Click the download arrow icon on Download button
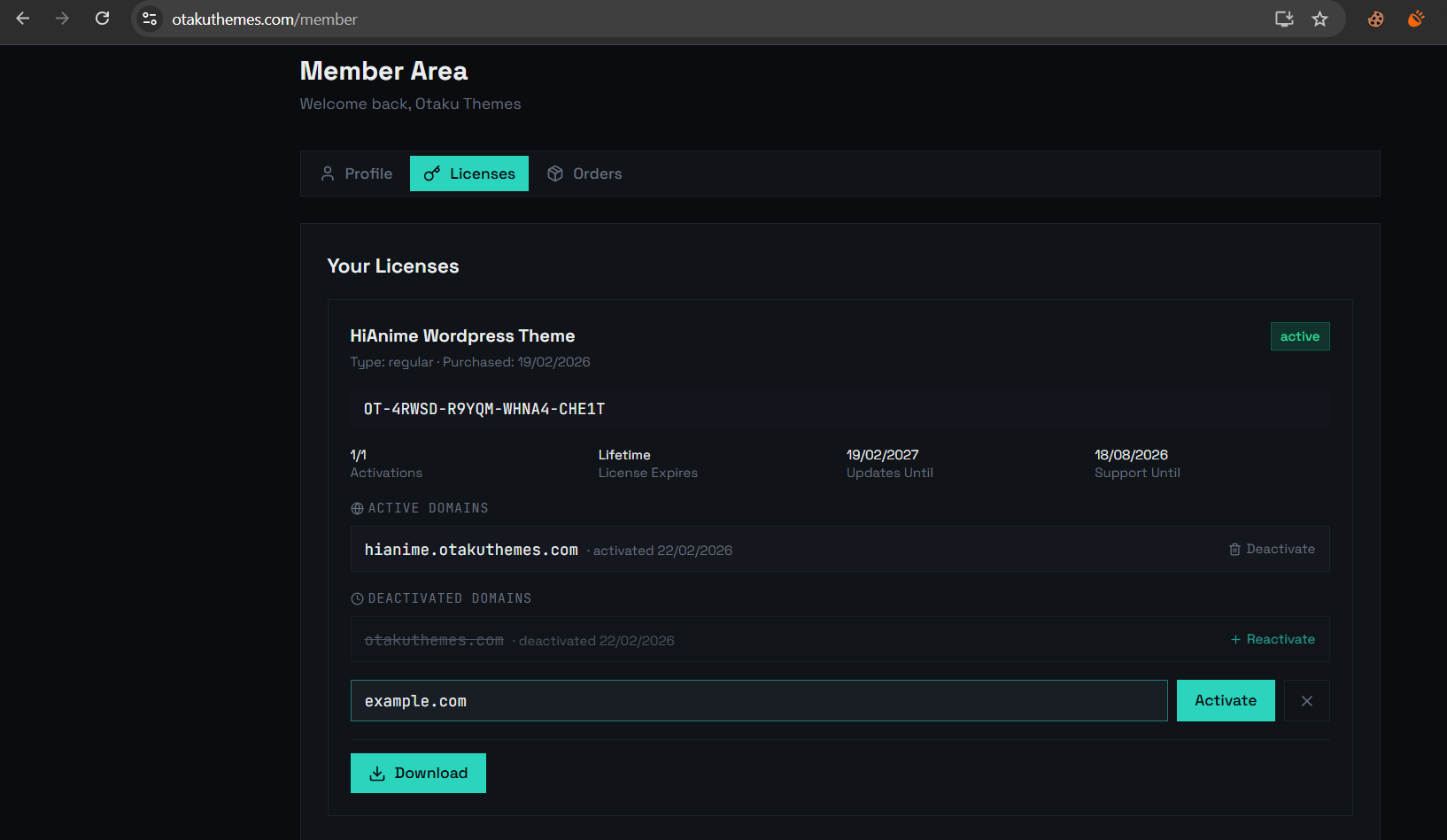Viewport: 1447px width, 840px height. [379, 773]
